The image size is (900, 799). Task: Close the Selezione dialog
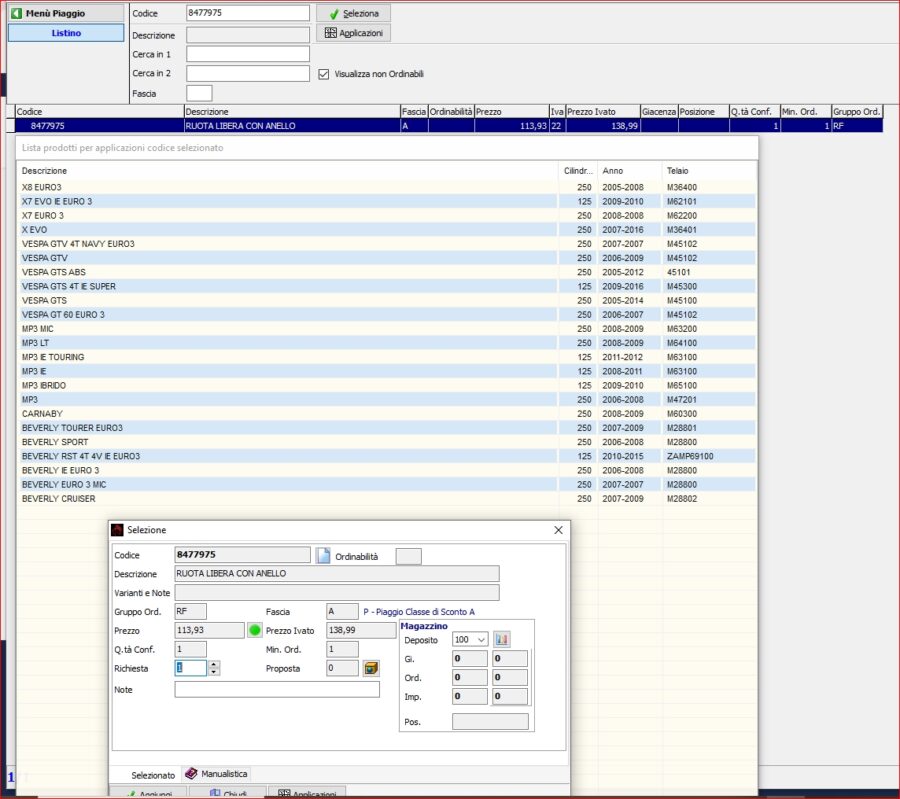pos(558,529)
